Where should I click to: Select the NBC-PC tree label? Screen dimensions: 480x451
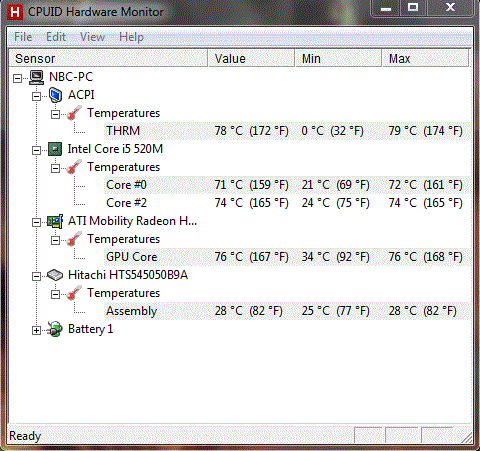71,77
